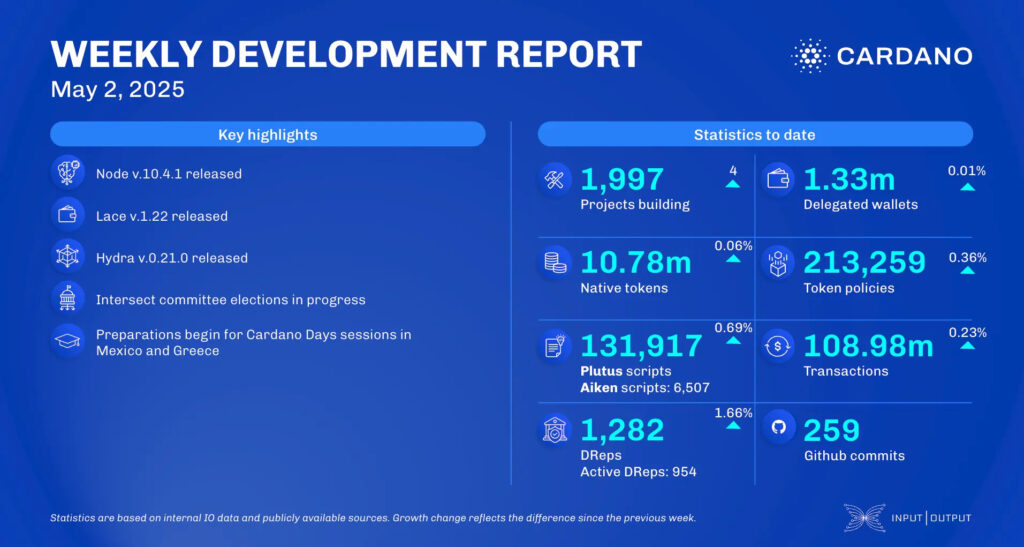Screen dimensions: 1024x547
Task: Click the Cardano logo icon
Action: pyautogui.click(x=810, y=55)
